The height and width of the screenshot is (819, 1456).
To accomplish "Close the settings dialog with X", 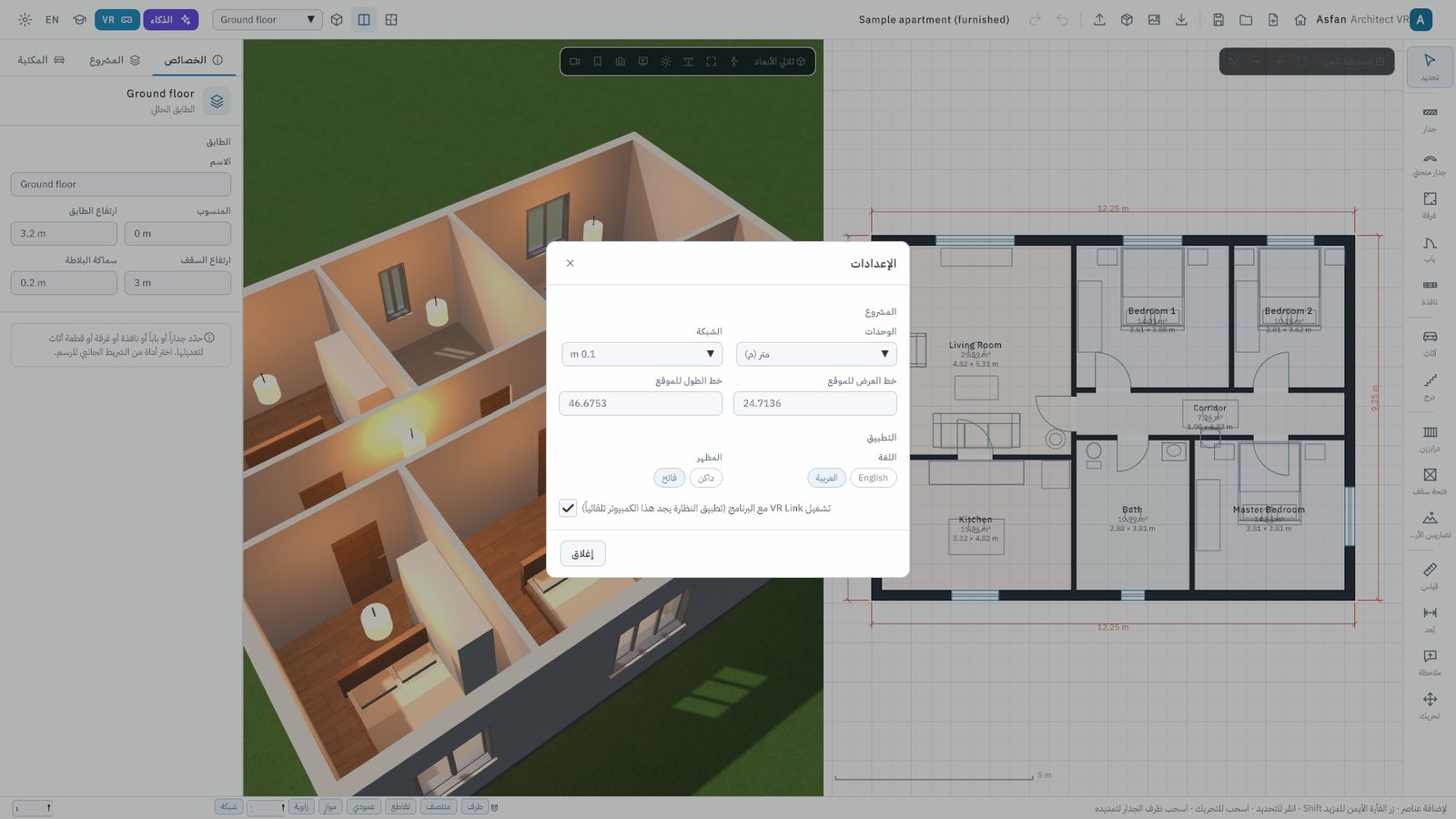I will pos(571,263).
